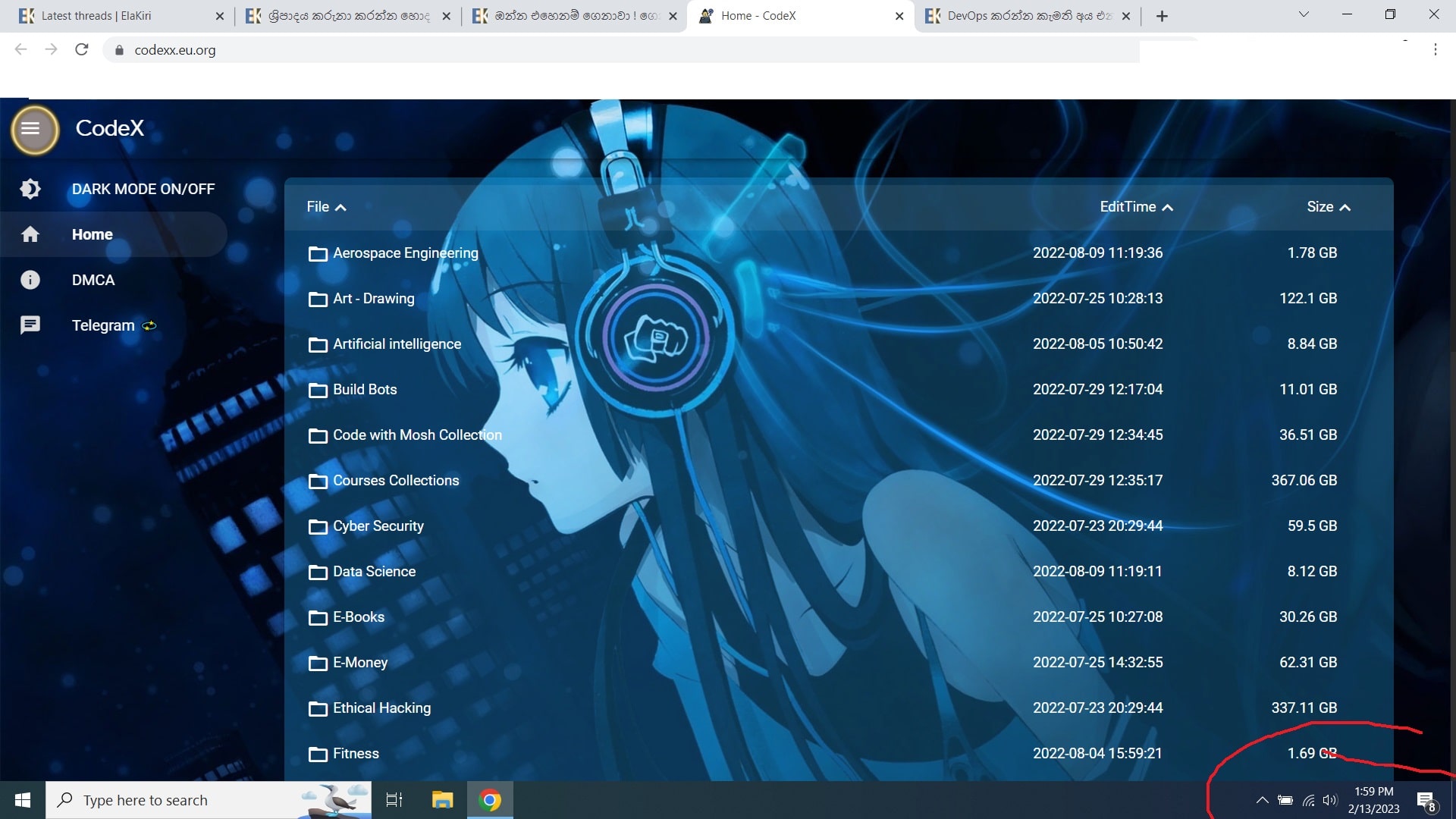Screen dimensions: 1456x819
Task: Open the Build Bots folder
Action: click(x=365, y=390)
